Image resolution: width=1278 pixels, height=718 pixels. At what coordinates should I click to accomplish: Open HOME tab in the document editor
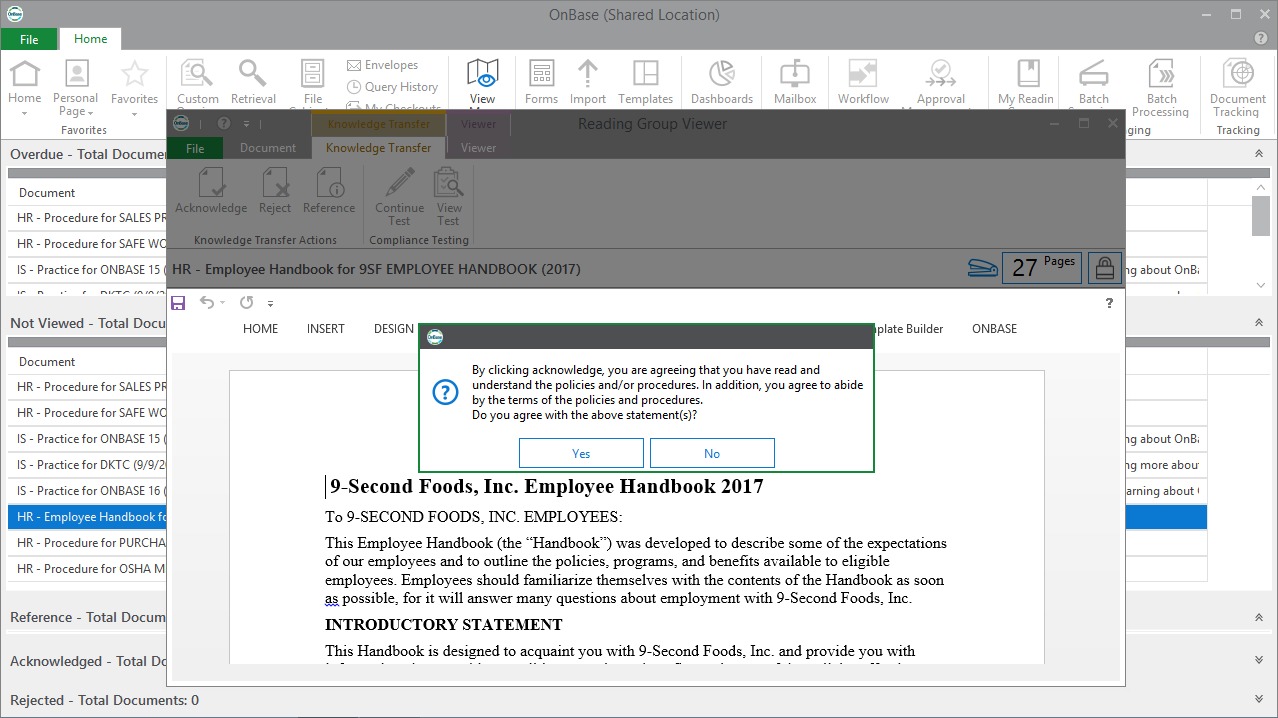point(261,329)
